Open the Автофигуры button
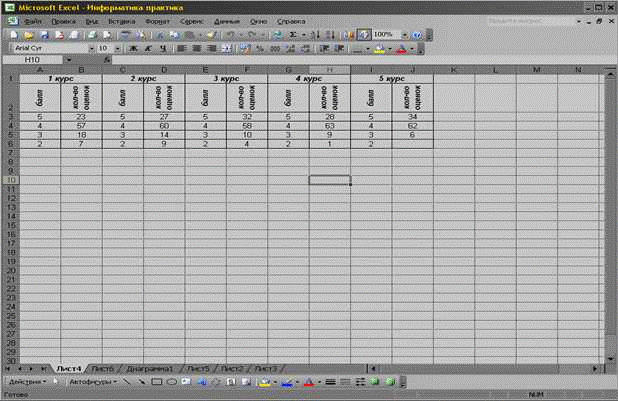Screen dimensions: 618x401 (92, 382)
